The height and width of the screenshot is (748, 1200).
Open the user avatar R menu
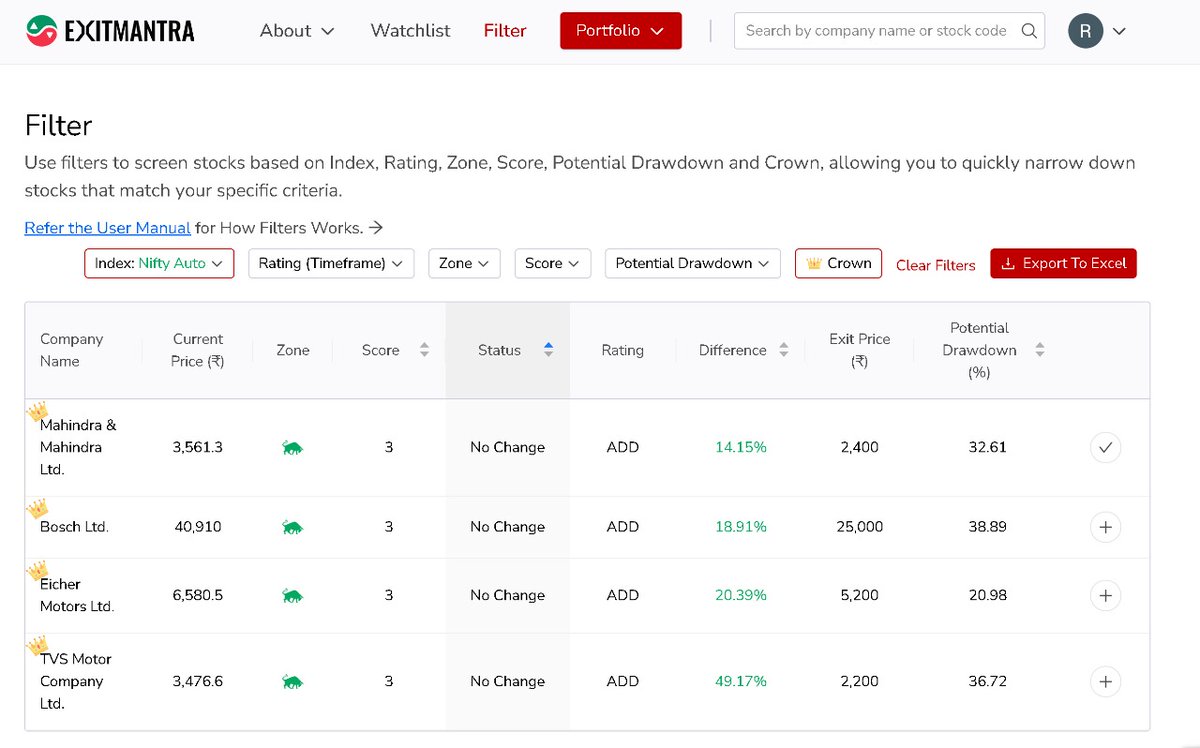[x=1085, y=31]
